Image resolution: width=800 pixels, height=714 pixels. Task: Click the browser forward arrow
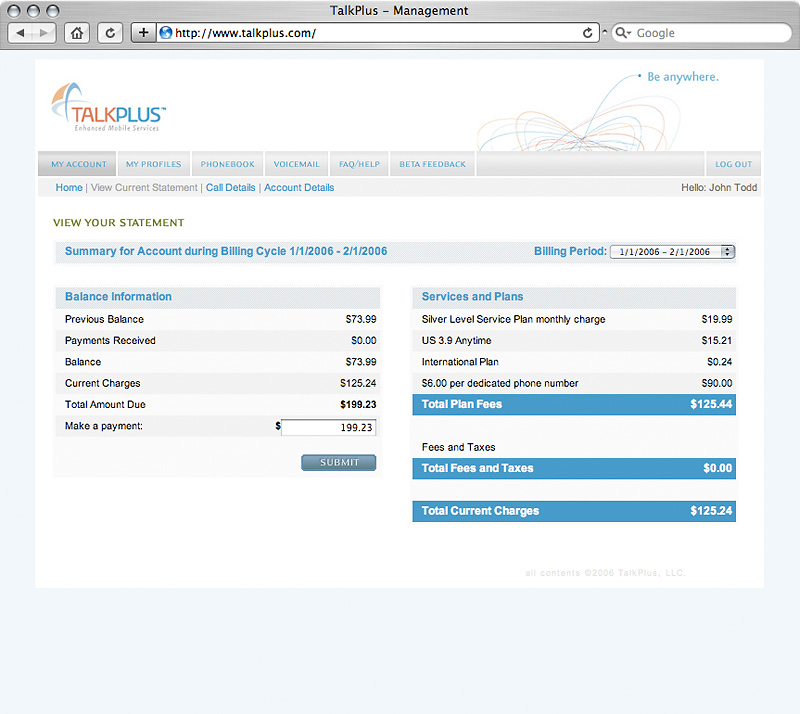click(44, 33)
